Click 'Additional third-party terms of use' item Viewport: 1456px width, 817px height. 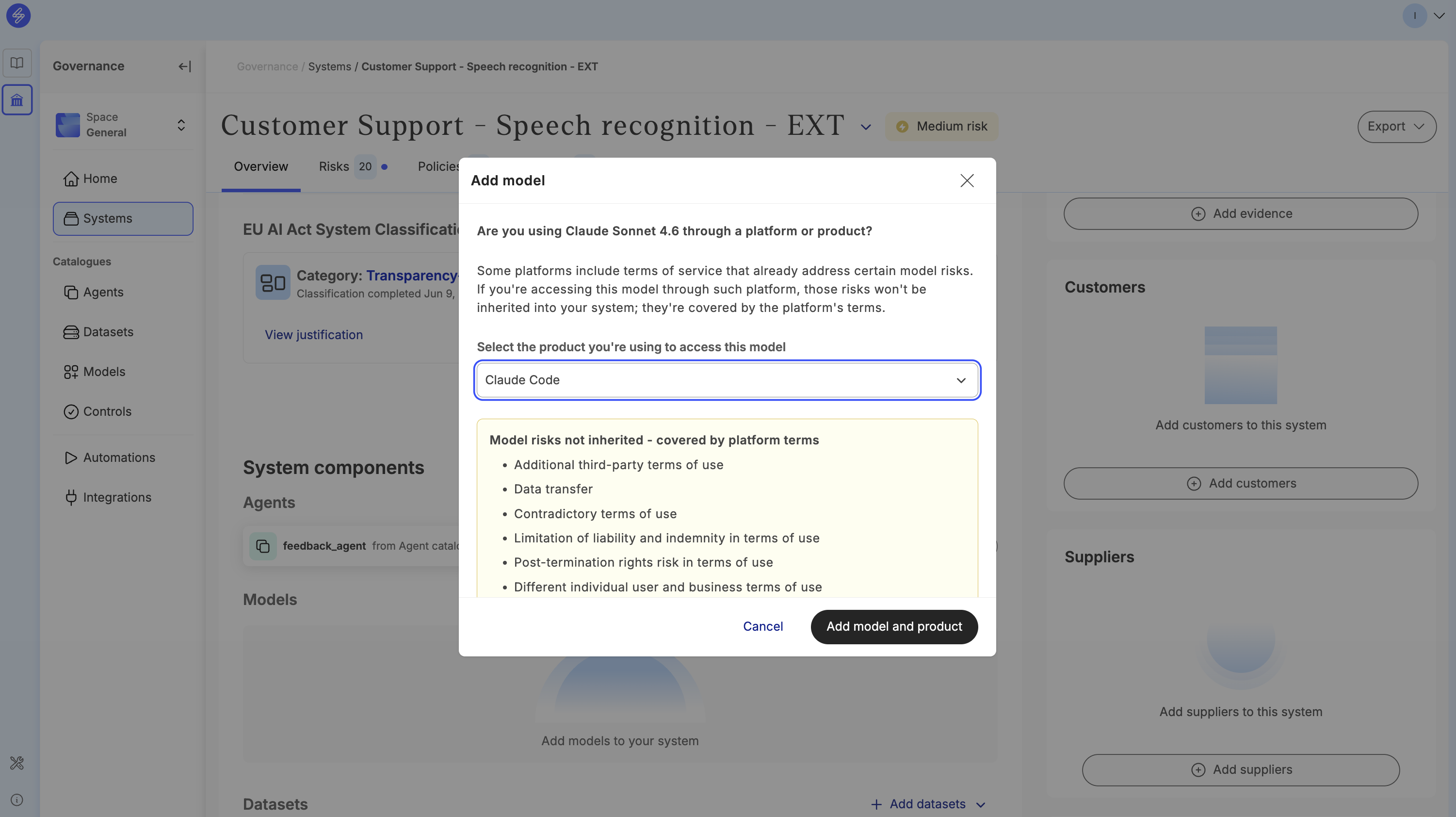click(618, 465)
